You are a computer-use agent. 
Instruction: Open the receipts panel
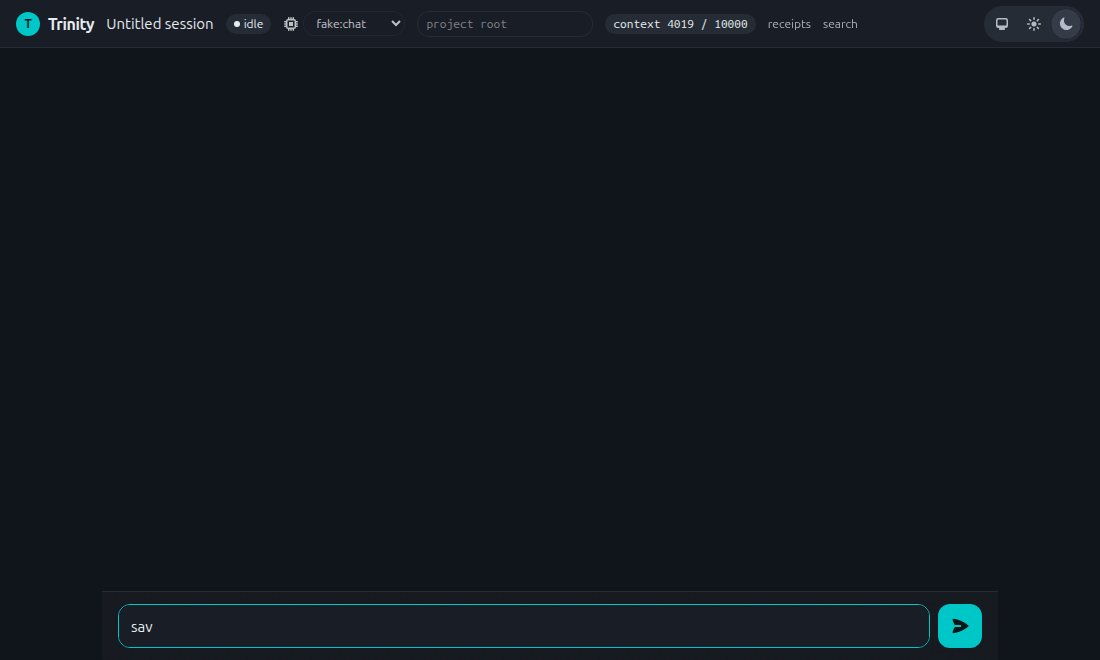(x=789, y=24)
